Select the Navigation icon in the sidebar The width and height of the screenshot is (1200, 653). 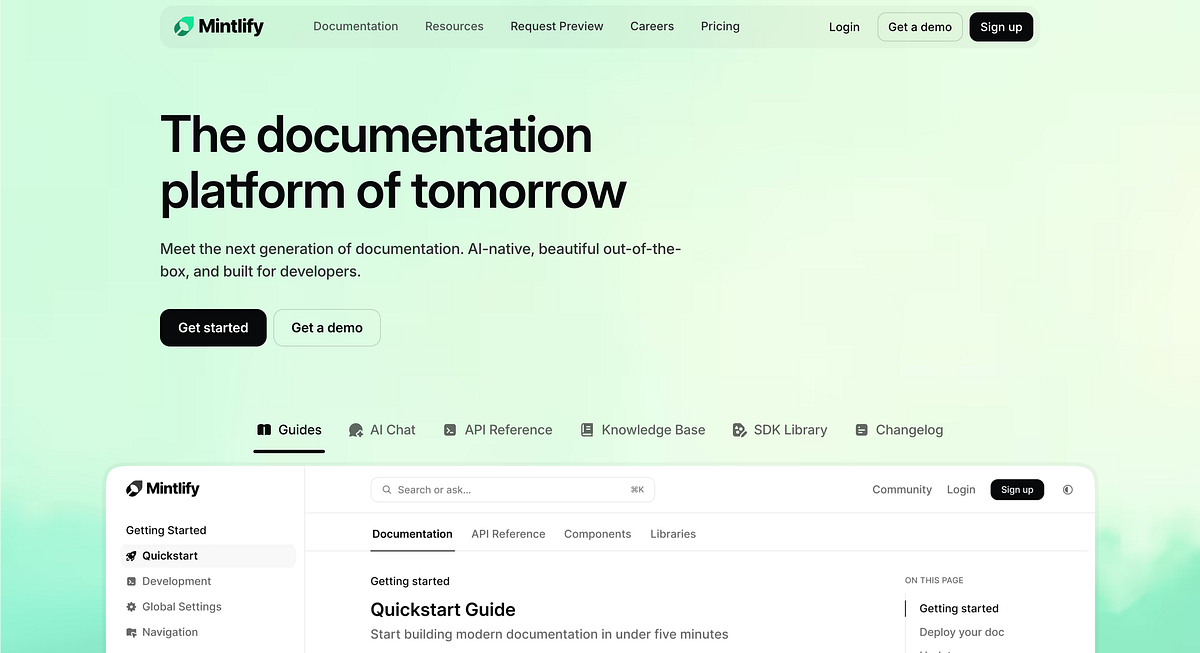(131, 632)
